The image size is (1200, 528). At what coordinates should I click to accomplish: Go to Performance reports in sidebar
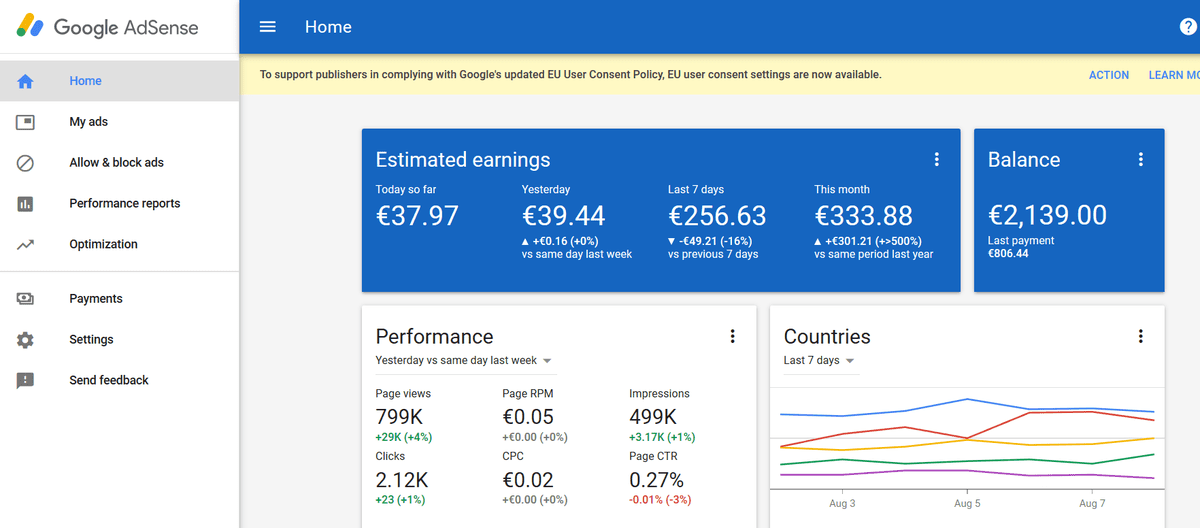[x=125, y=204]
